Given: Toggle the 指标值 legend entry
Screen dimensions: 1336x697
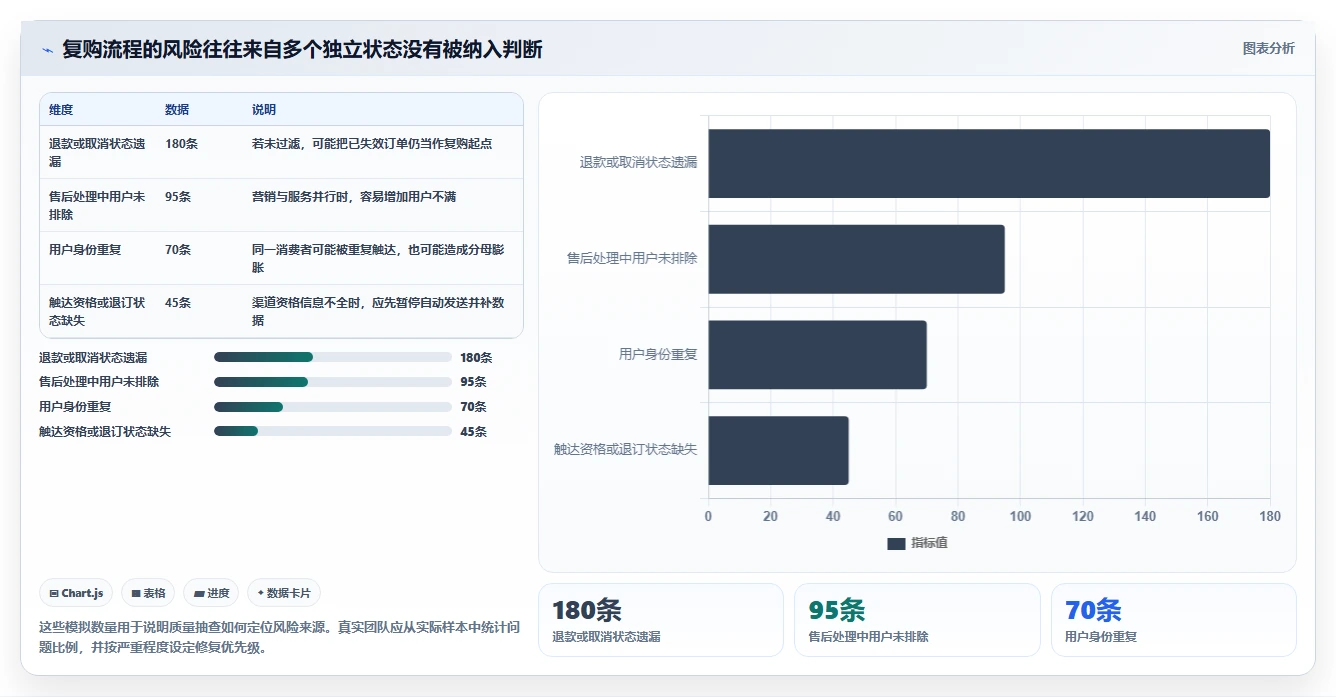Looking at the screenshot, I should point(917,543).
